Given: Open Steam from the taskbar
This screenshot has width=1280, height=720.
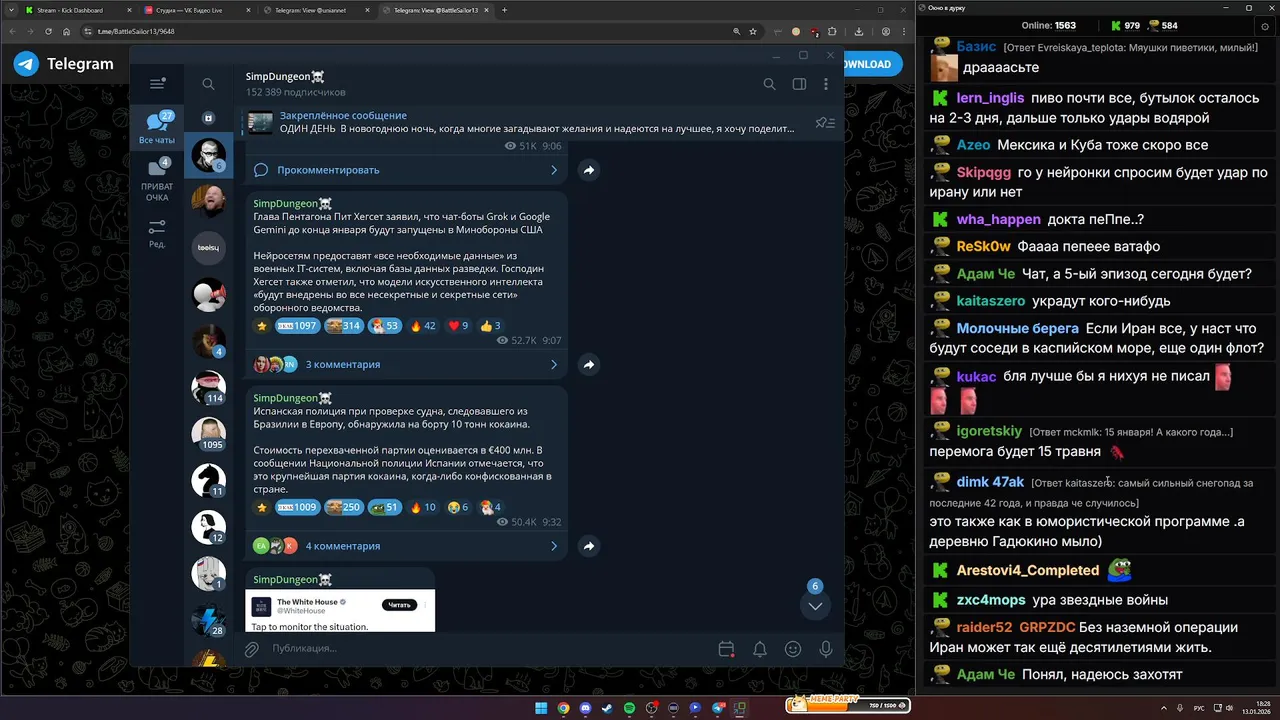Looking at the screenshot, I should [607, 708].
